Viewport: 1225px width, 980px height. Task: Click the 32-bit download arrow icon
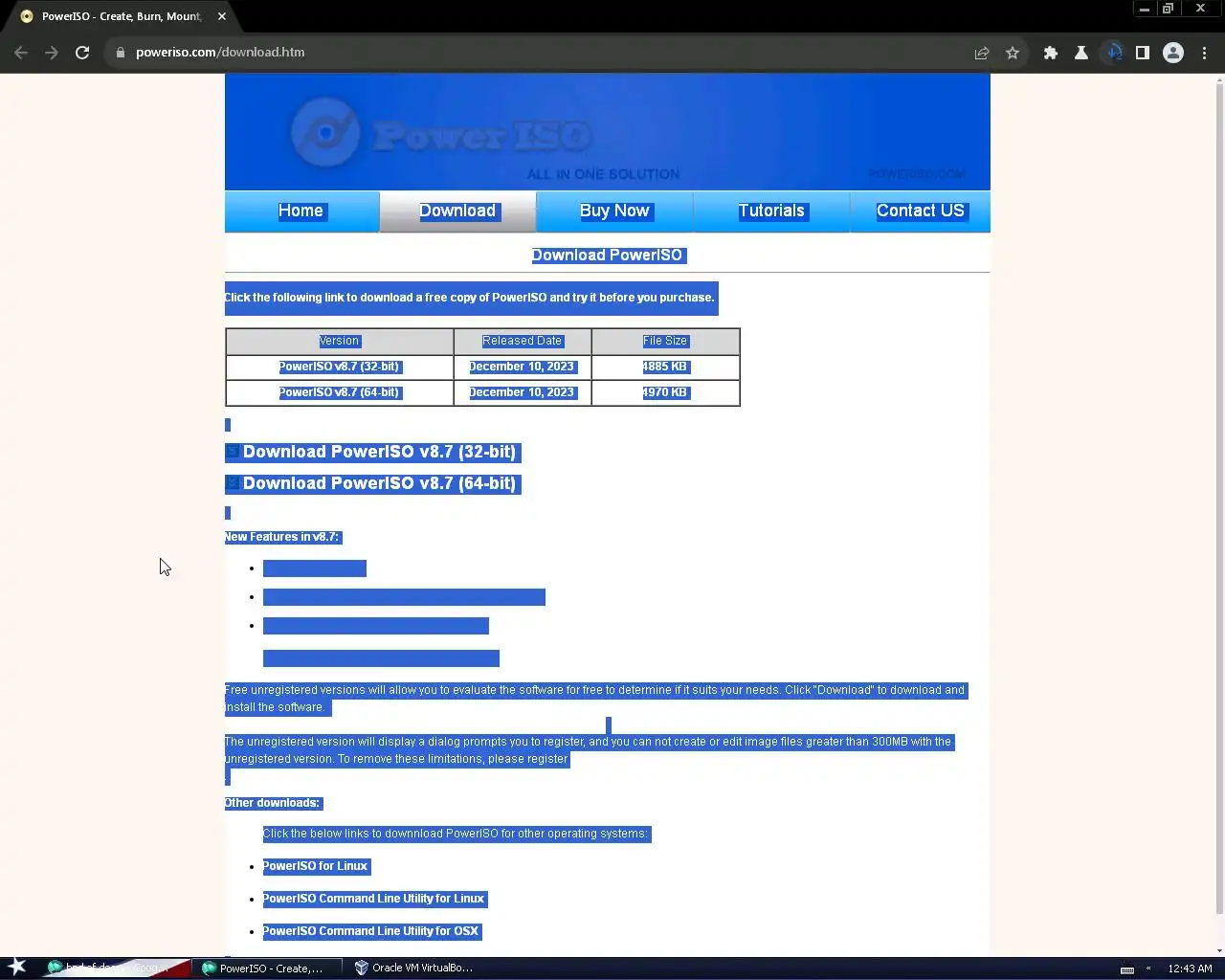click(233, 452)
